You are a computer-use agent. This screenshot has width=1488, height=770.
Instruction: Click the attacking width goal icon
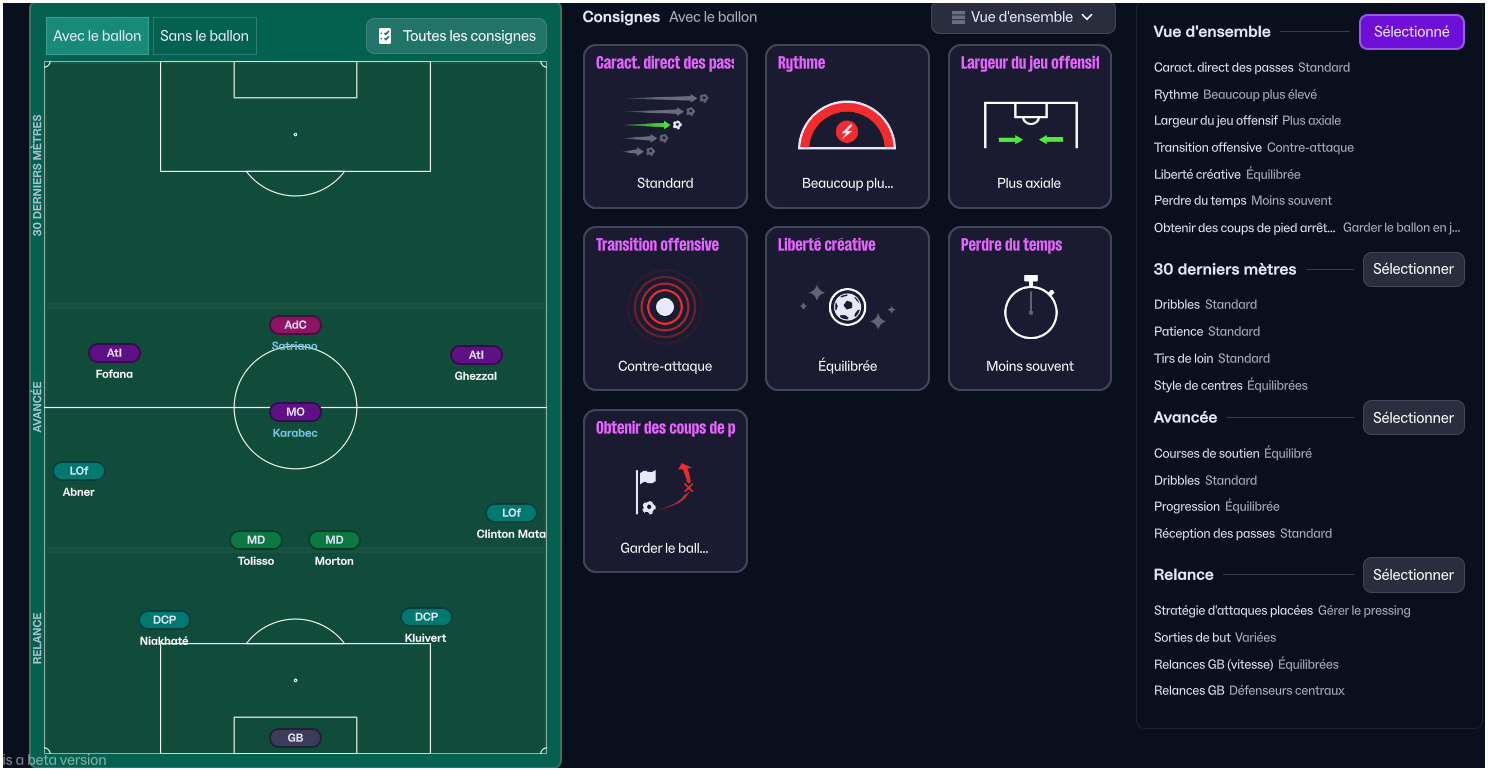point(1030,125)
